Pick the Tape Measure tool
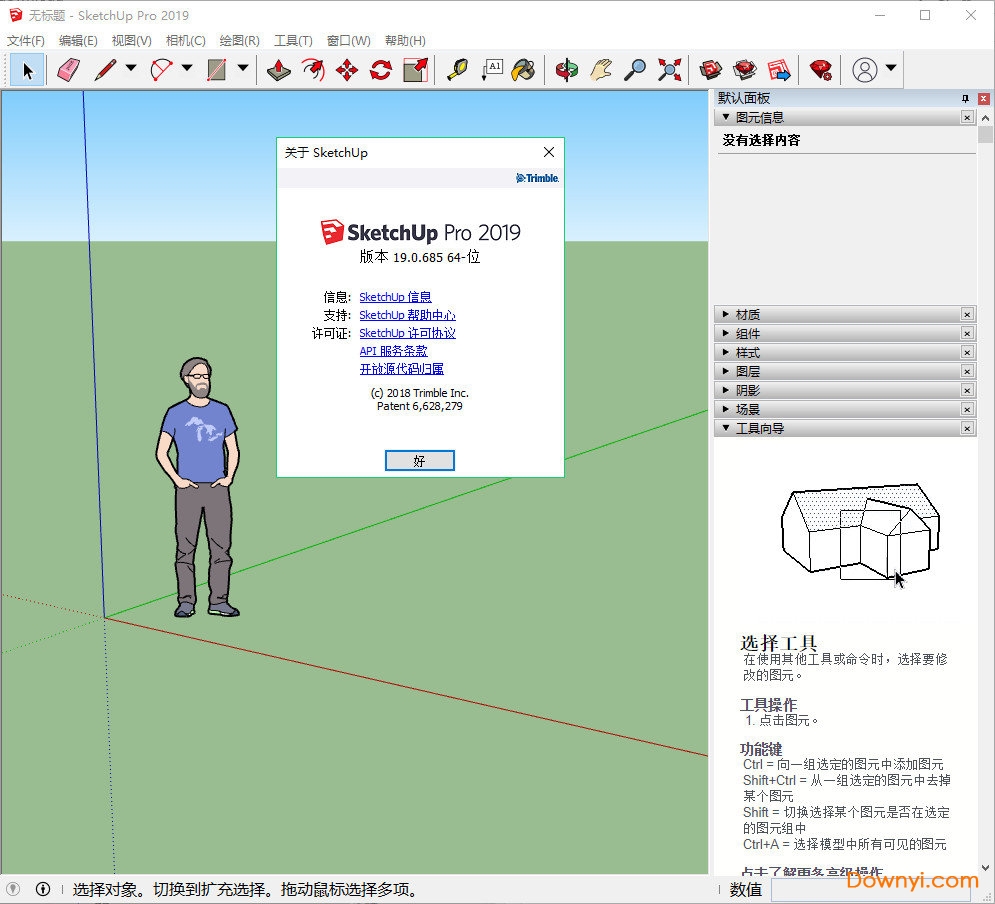 click(x=457, y=70)
